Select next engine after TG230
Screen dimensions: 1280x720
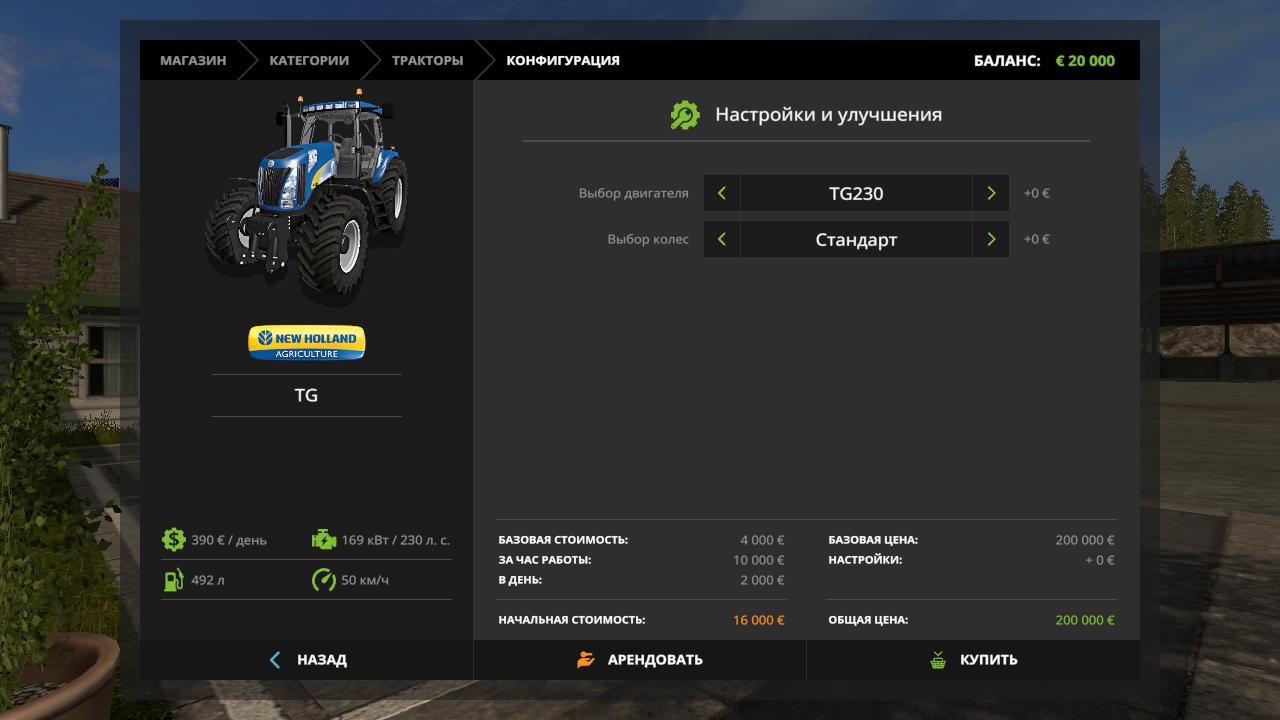990,193
